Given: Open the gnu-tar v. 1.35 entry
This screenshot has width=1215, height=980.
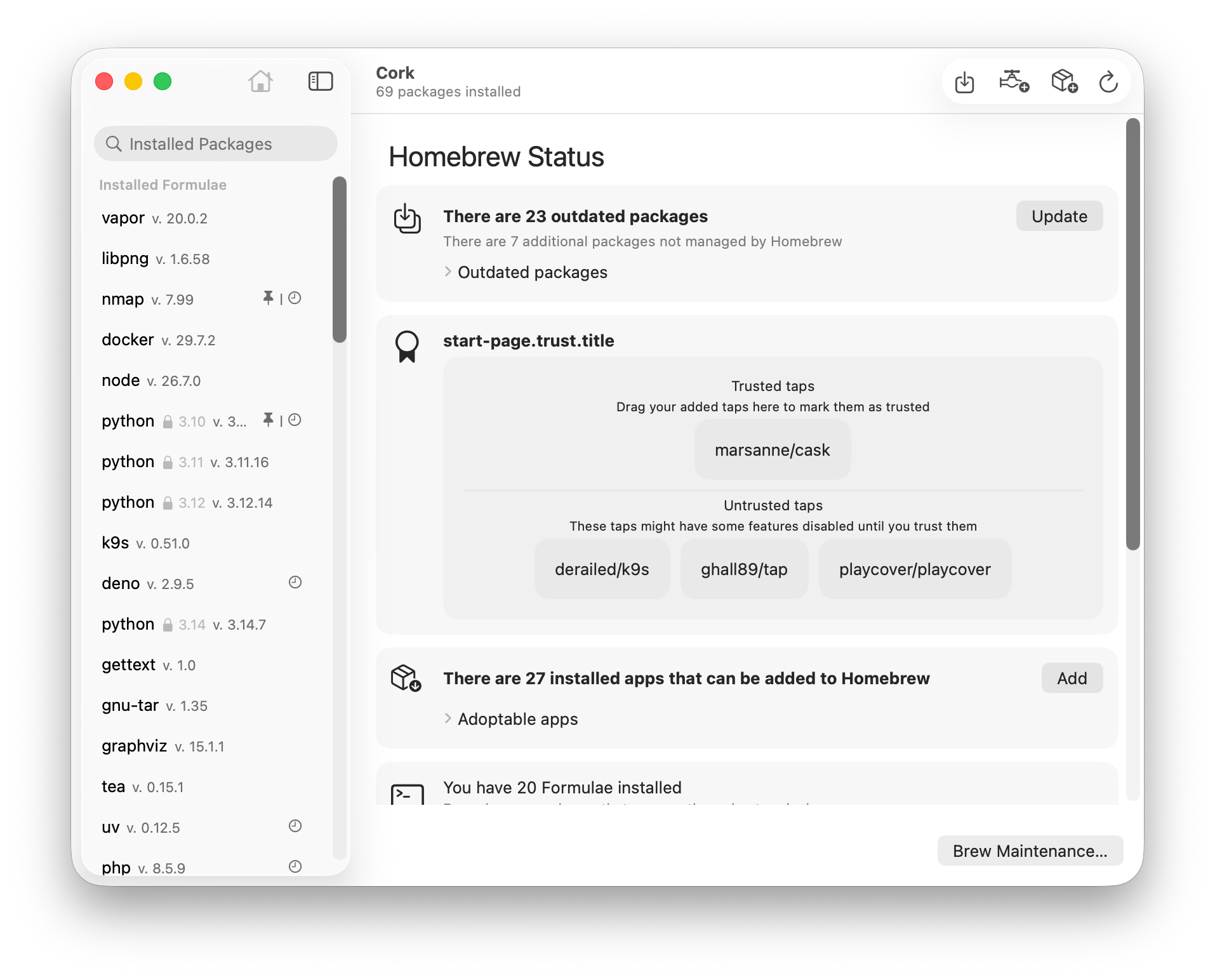Looking at the screenshot, I should pyautogui.click(x=204, y=706).
